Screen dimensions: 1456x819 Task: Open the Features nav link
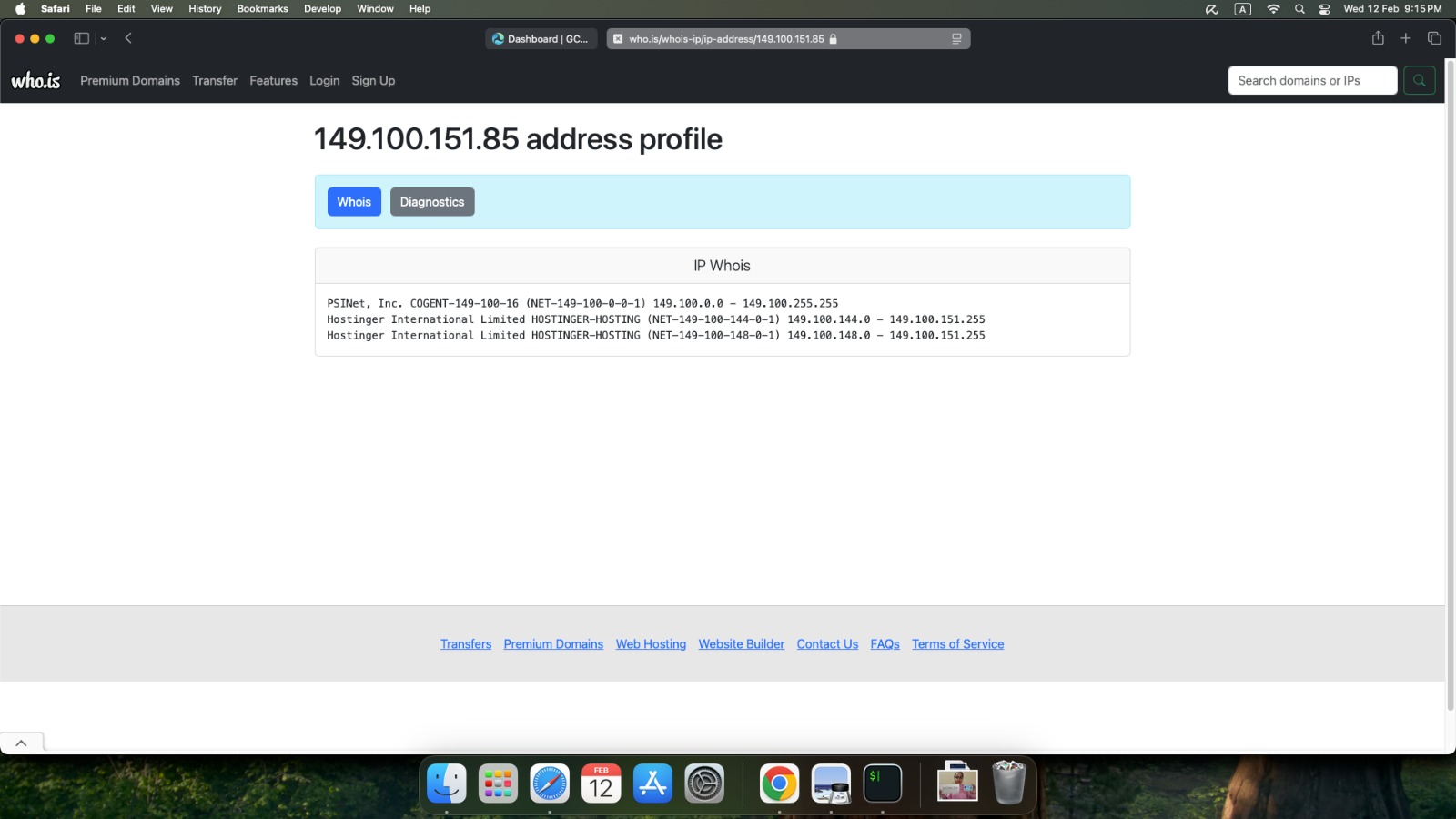274,80
